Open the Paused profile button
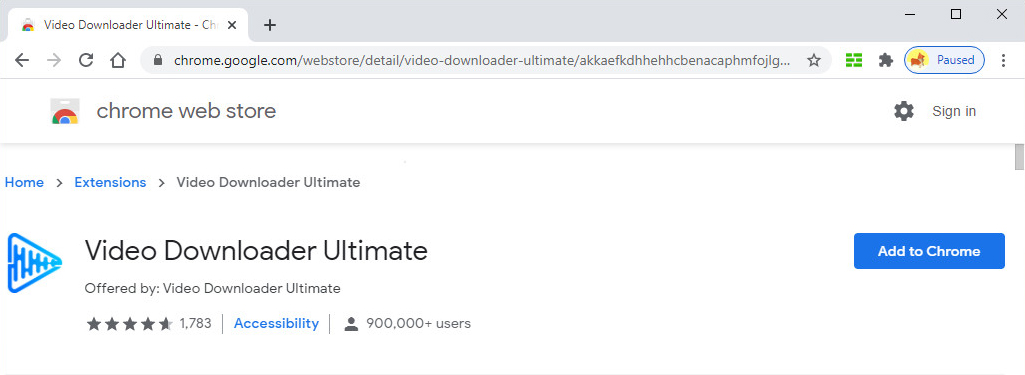Screen dimensions: 1025x375 click(944, 60)
